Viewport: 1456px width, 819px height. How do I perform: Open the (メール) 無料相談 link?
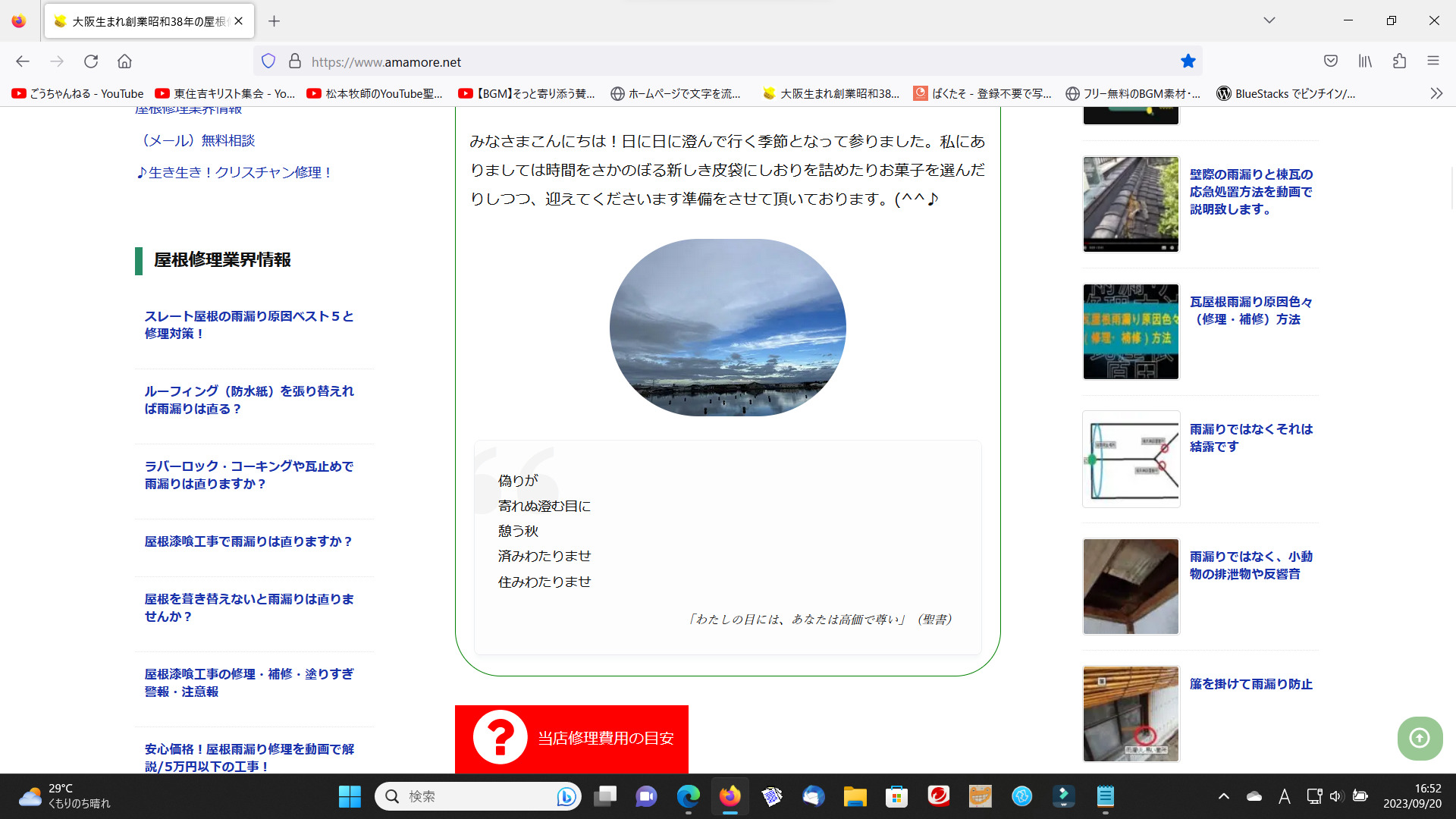tap(196, 140)
